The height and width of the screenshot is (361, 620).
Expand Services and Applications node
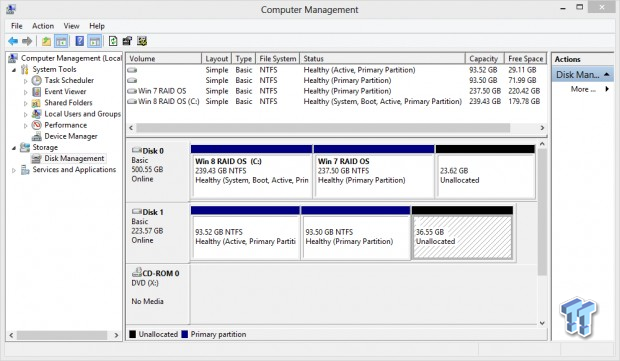click(x=14, y=170)
